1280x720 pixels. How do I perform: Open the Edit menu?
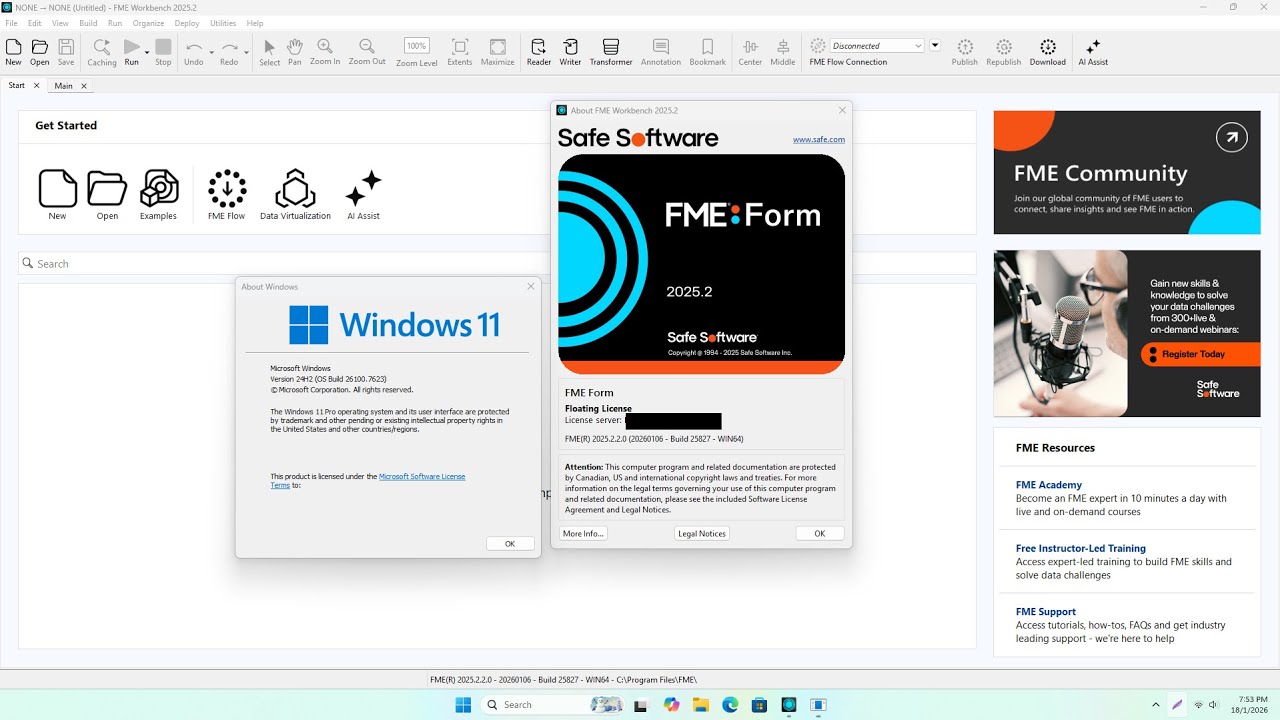coord(35,23)
